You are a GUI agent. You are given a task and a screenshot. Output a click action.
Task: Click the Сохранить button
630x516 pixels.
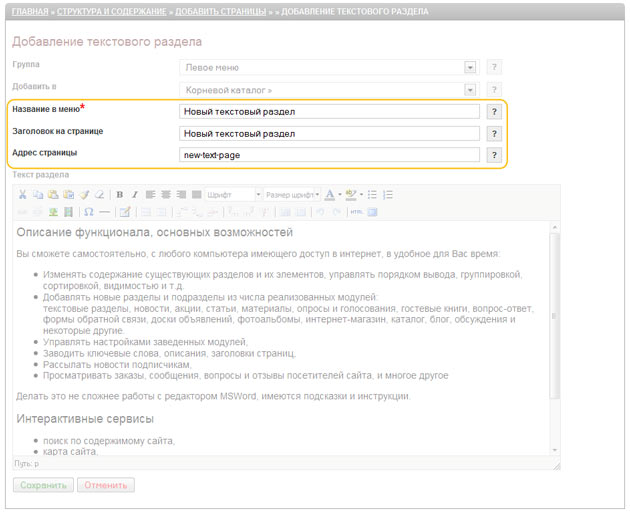pos(43,485)
